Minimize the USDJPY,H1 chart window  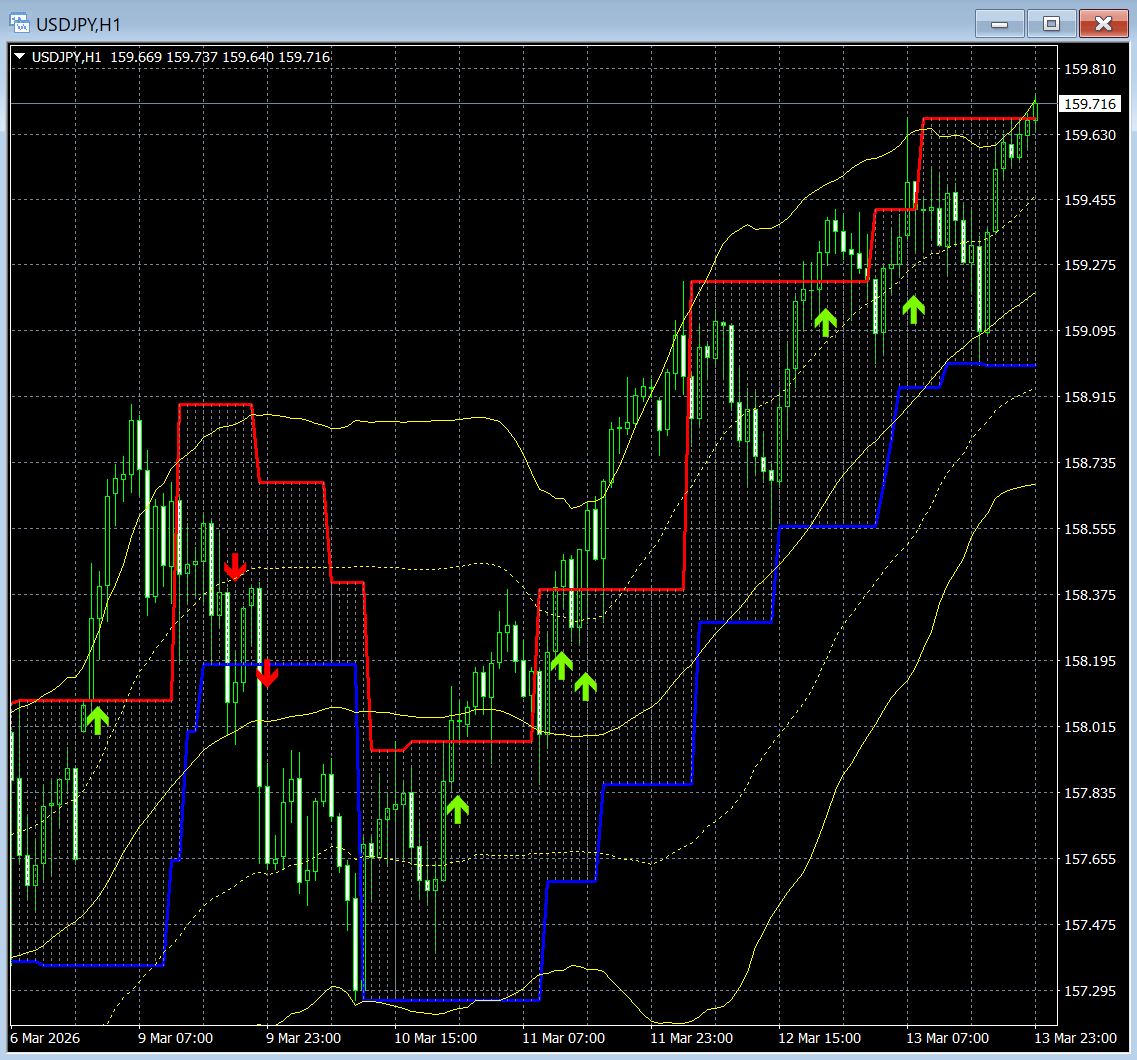(999, 23)
